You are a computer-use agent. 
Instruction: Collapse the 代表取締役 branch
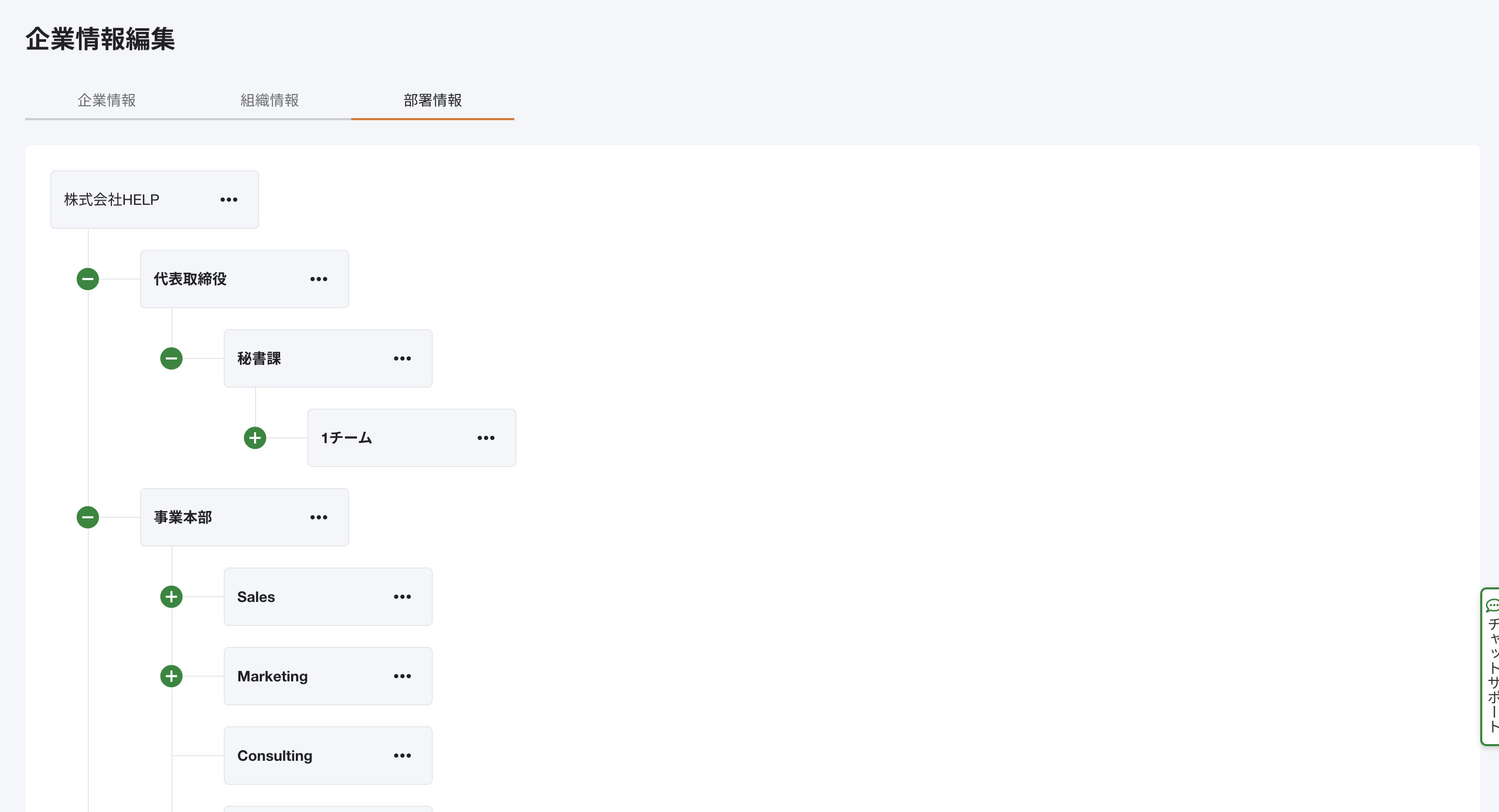coord(88,279)
